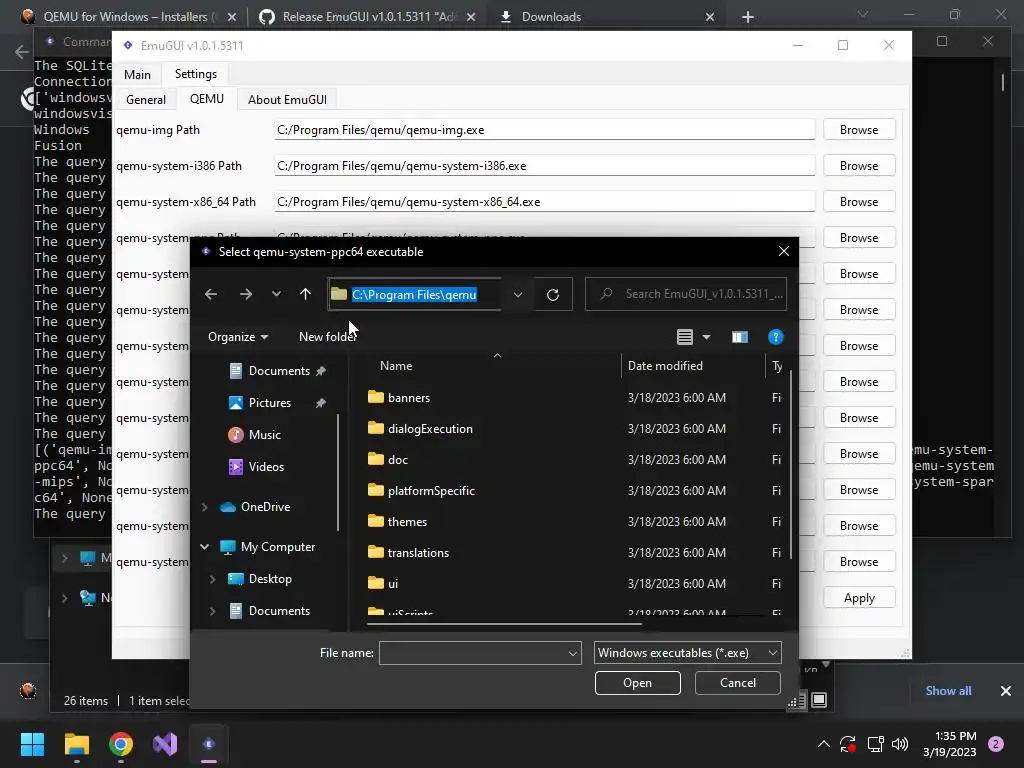The height and width of the screenshot is (768, 1024).
Task: Close the Select qemu-system-ppc64 dialog
Action: pos(784,251)
